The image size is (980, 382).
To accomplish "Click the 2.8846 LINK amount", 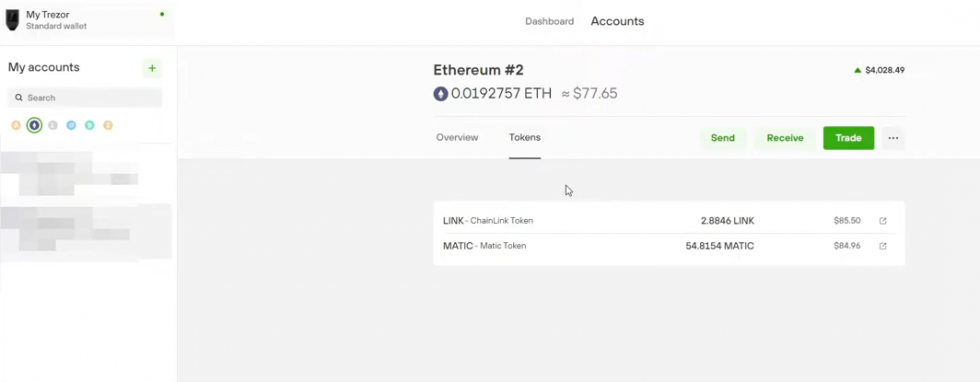I will pos(728,221).
